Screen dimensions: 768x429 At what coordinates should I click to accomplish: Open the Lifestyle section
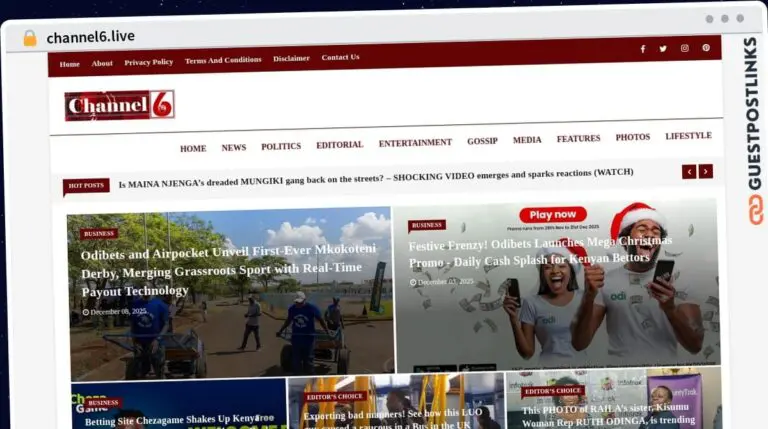click(x=688, y=136)
